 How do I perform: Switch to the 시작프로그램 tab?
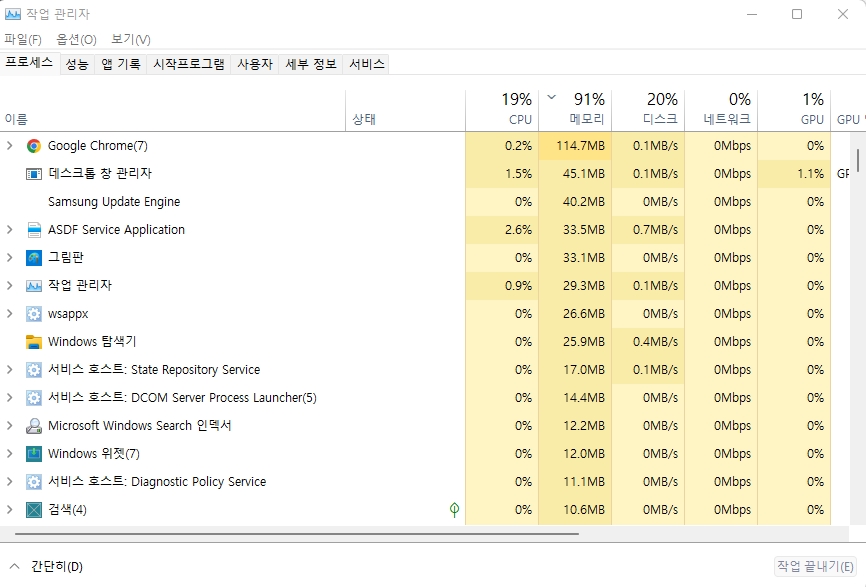[x=189, y=64]
